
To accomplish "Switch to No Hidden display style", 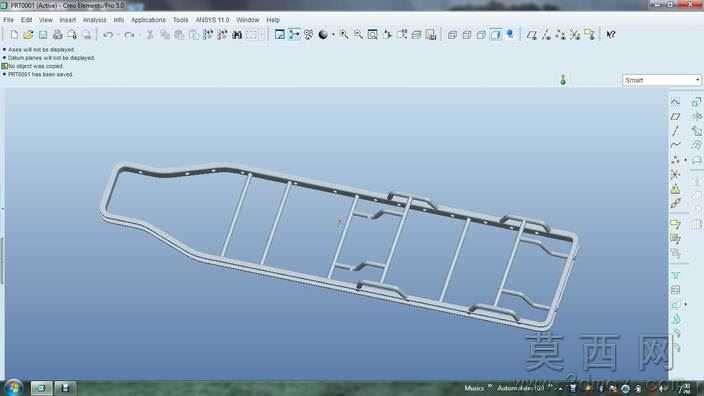I will 481,35.
